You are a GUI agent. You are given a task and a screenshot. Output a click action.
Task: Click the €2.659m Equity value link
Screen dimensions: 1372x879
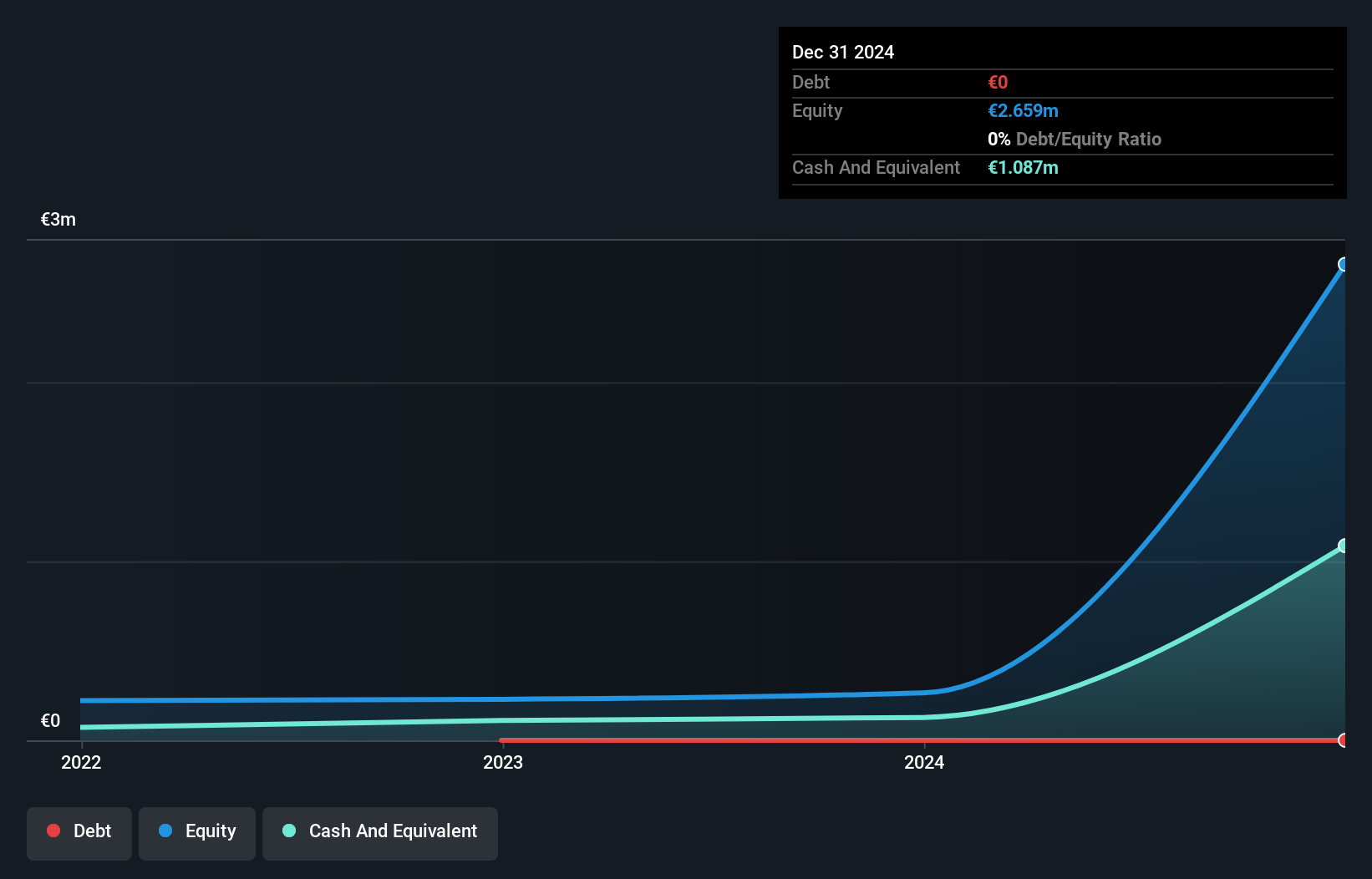[1023, 110]
